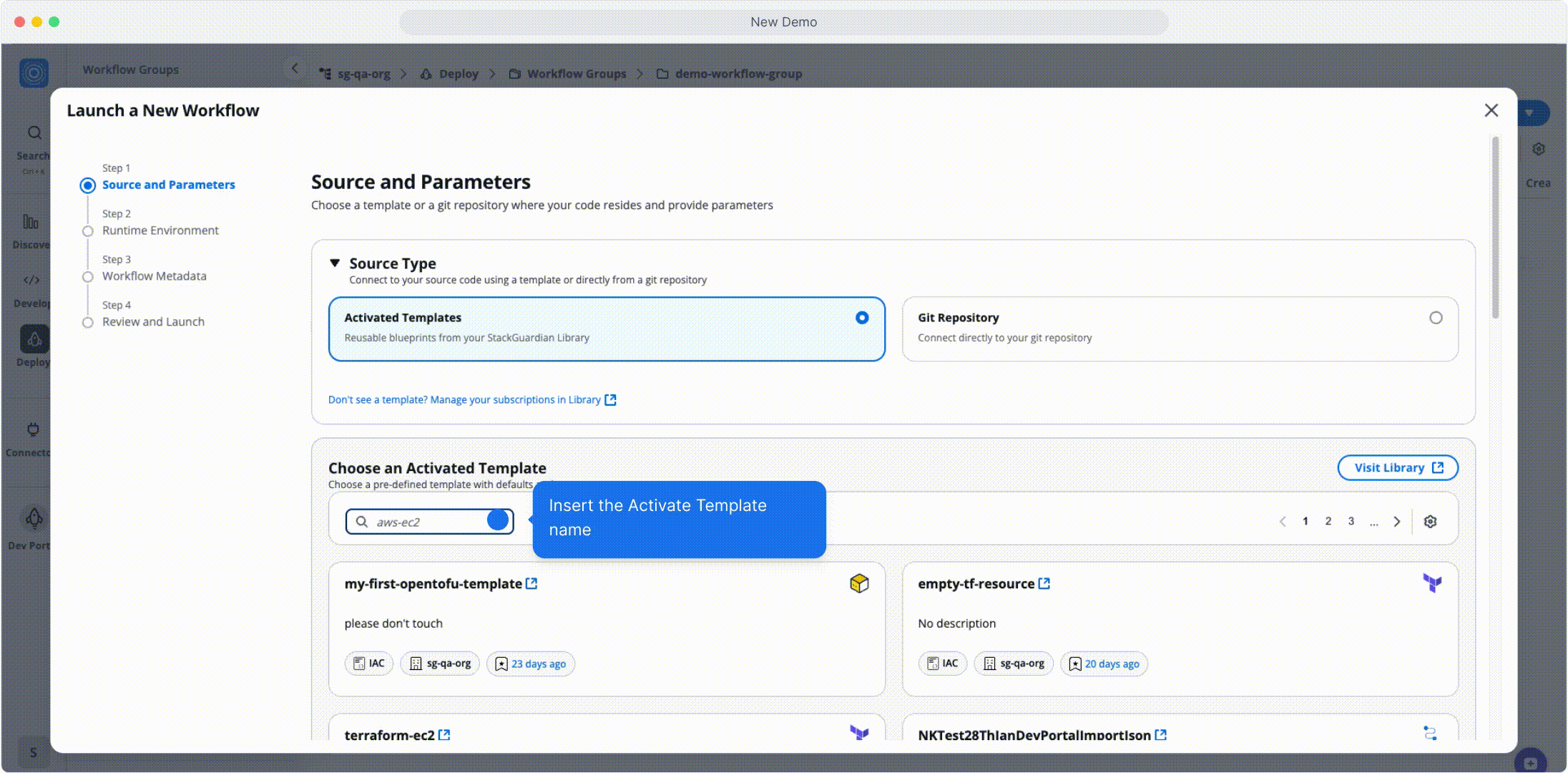Select Step 2 Runtime Environment step indicator

point(160,230)
